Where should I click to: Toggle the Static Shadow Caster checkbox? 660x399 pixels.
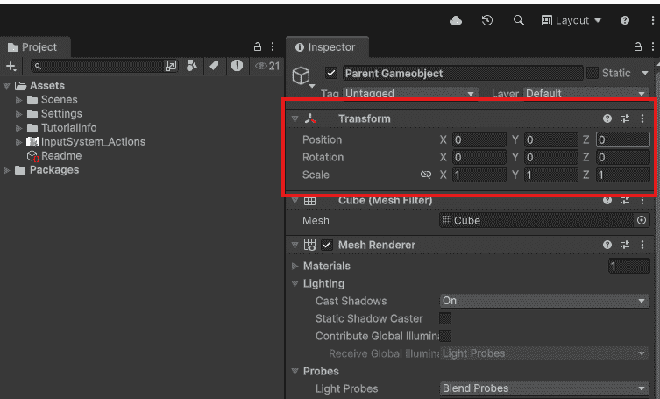[x=445, y=318]
